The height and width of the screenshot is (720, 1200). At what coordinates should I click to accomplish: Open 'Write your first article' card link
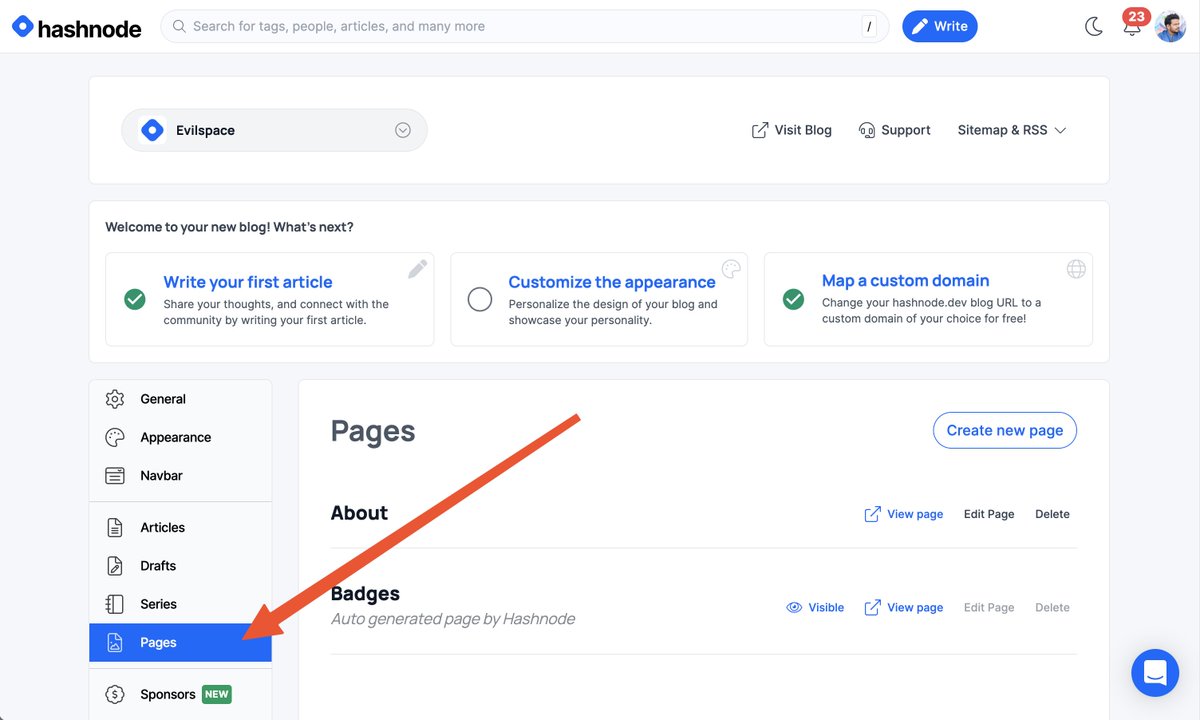click(248, 282)
